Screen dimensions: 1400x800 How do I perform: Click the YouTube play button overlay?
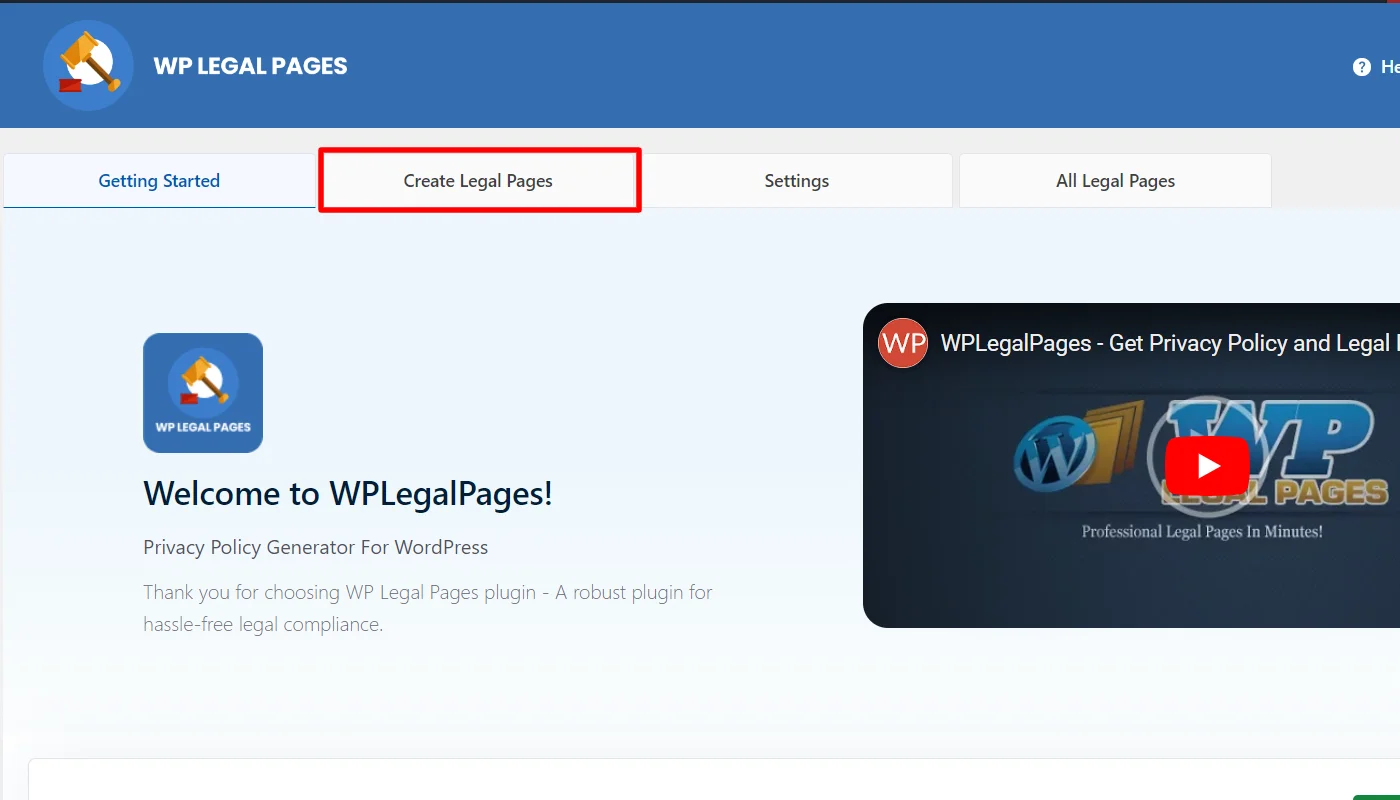coord(1207,465)
